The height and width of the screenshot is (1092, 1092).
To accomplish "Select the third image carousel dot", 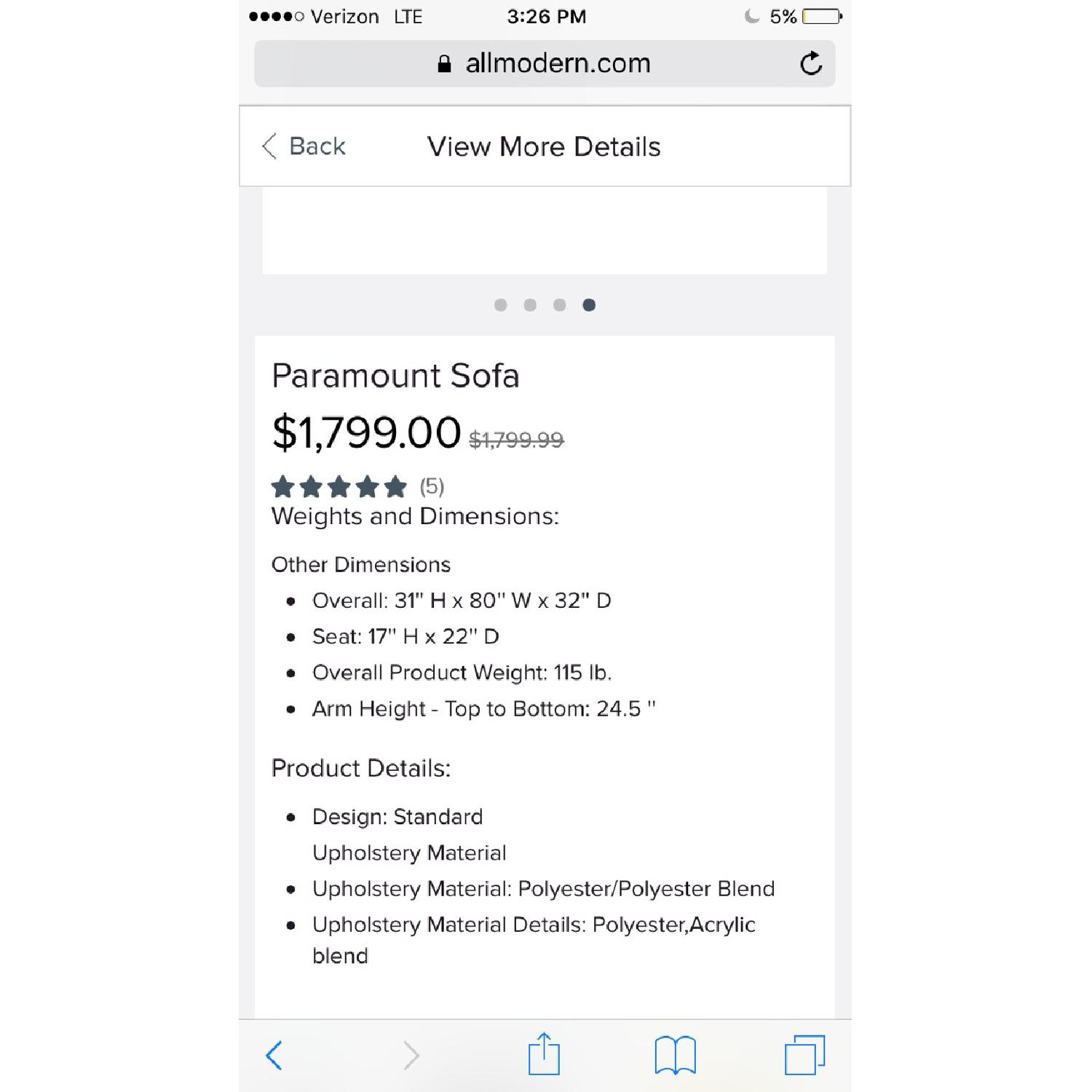I will (559, 305).
